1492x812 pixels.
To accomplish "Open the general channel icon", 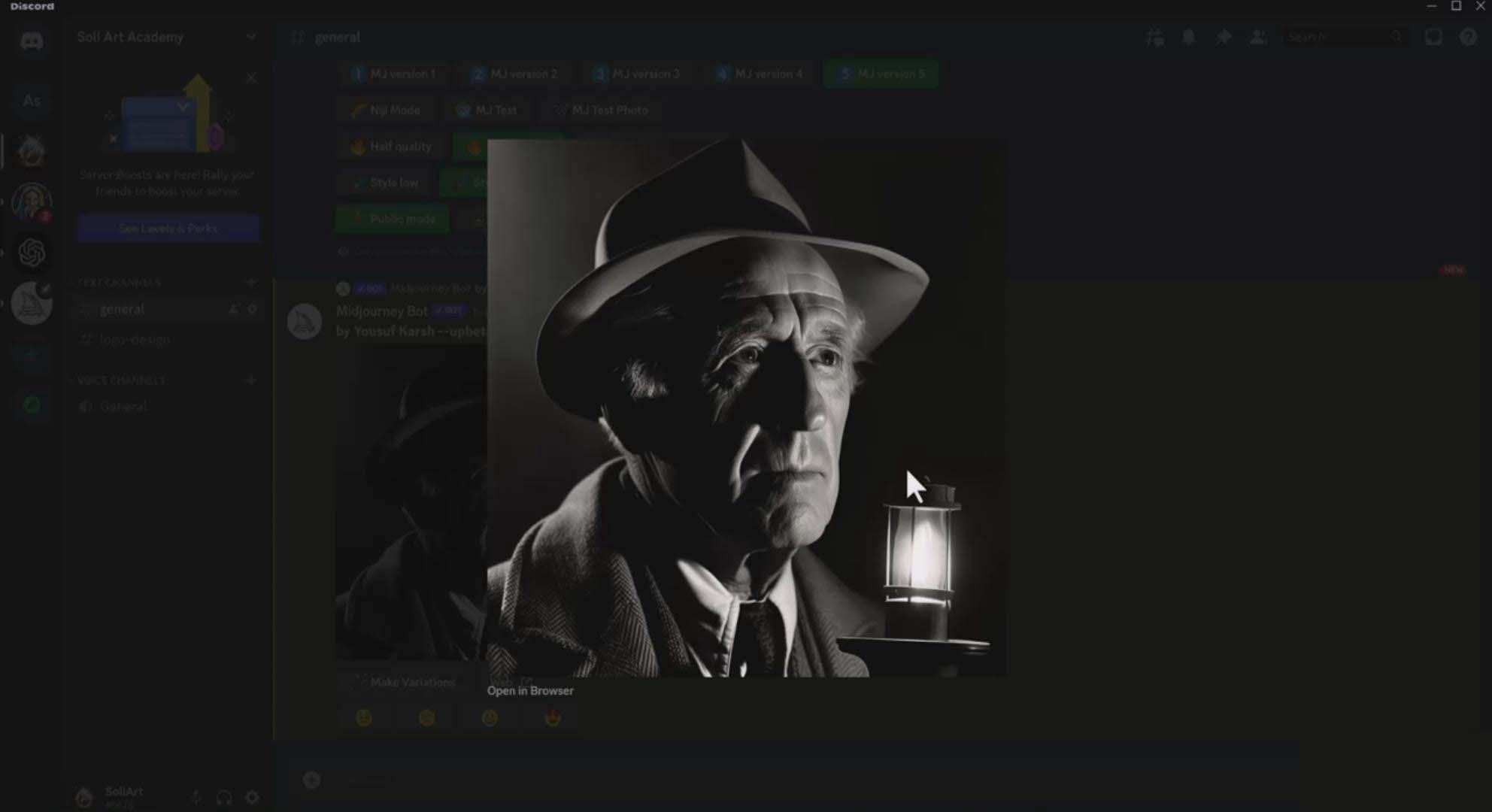I will pos(87,309).
